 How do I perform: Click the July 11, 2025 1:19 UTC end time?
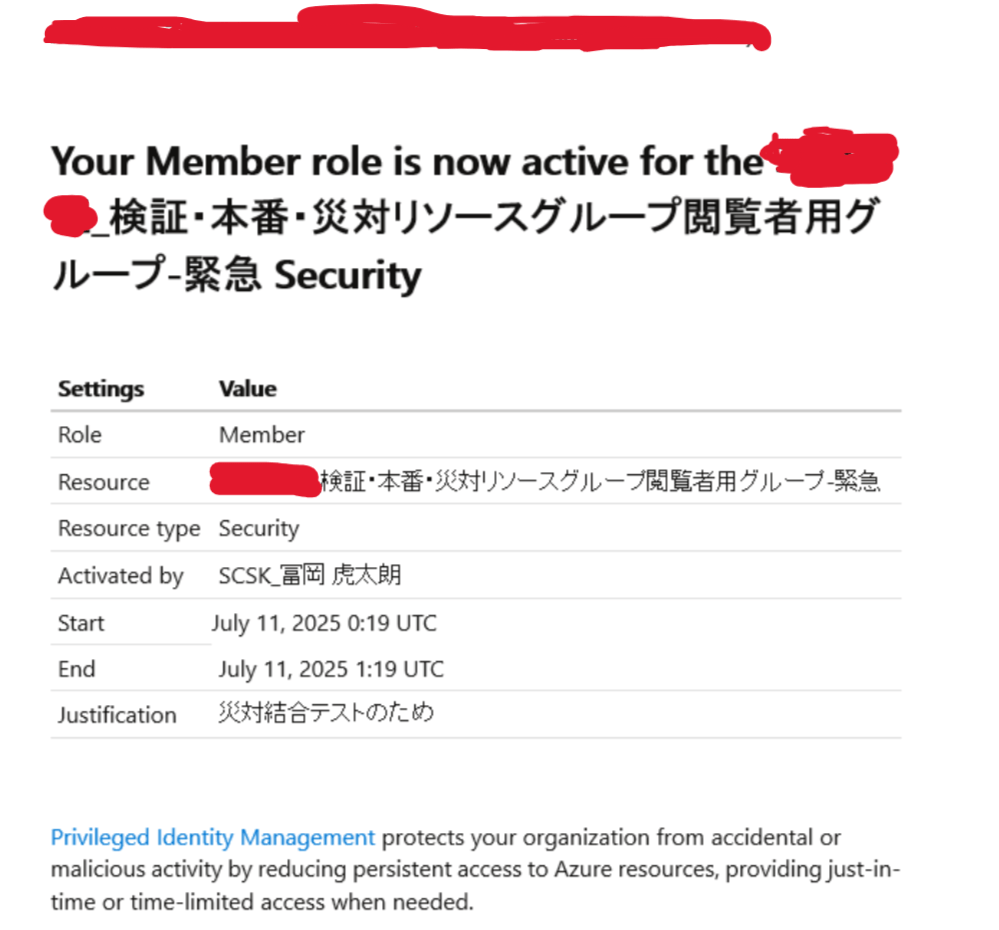coord(331,669)
